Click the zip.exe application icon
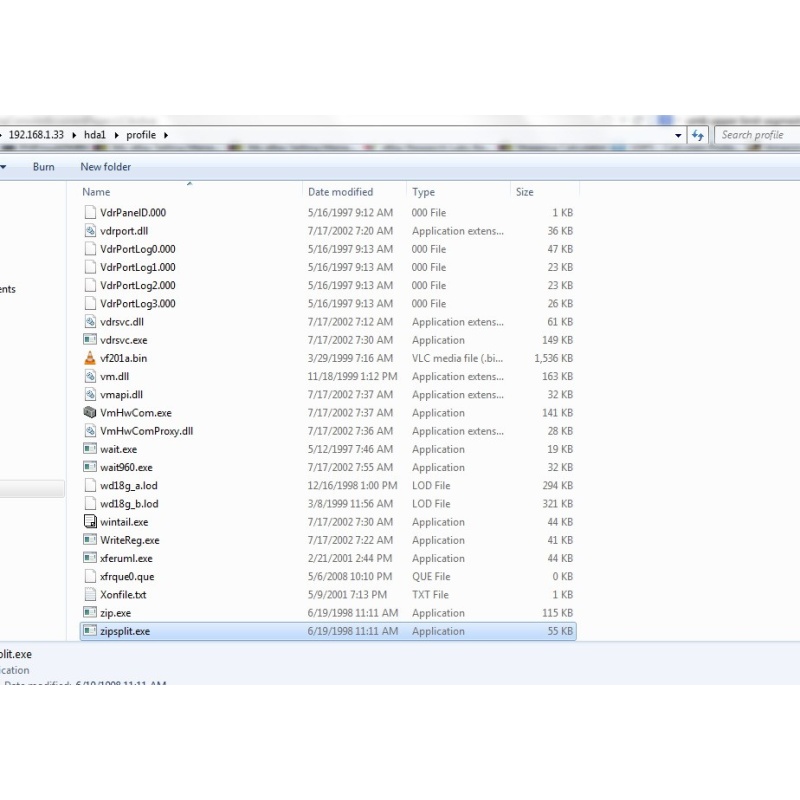 click(90, 613)
